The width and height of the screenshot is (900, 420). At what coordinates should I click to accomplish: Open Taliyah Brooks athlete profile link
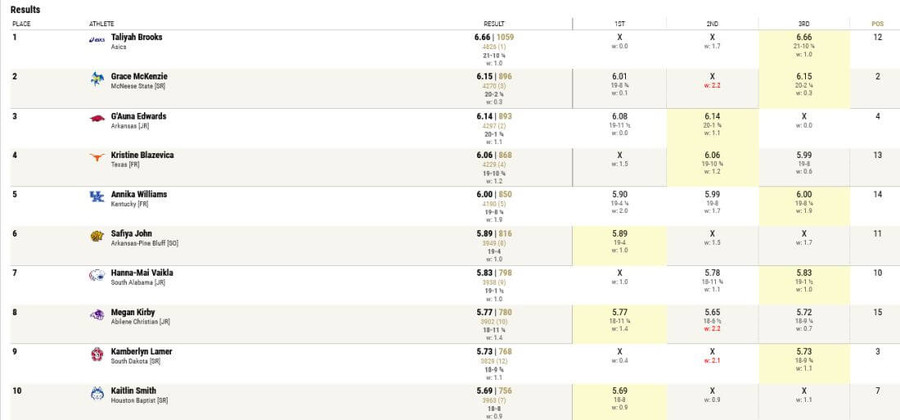point(137,37)
